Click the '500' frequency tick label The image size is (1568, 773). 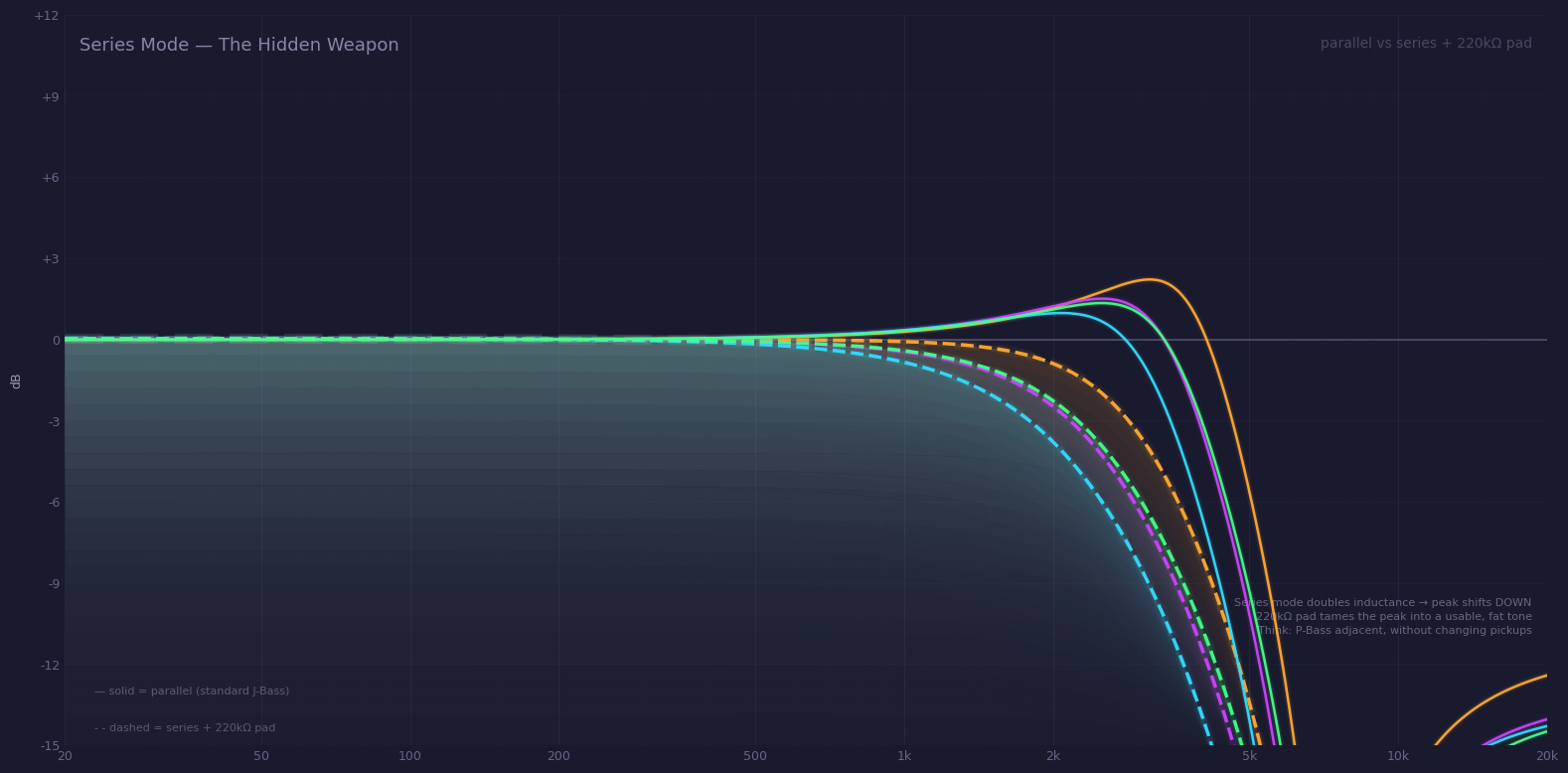point(755,756)
